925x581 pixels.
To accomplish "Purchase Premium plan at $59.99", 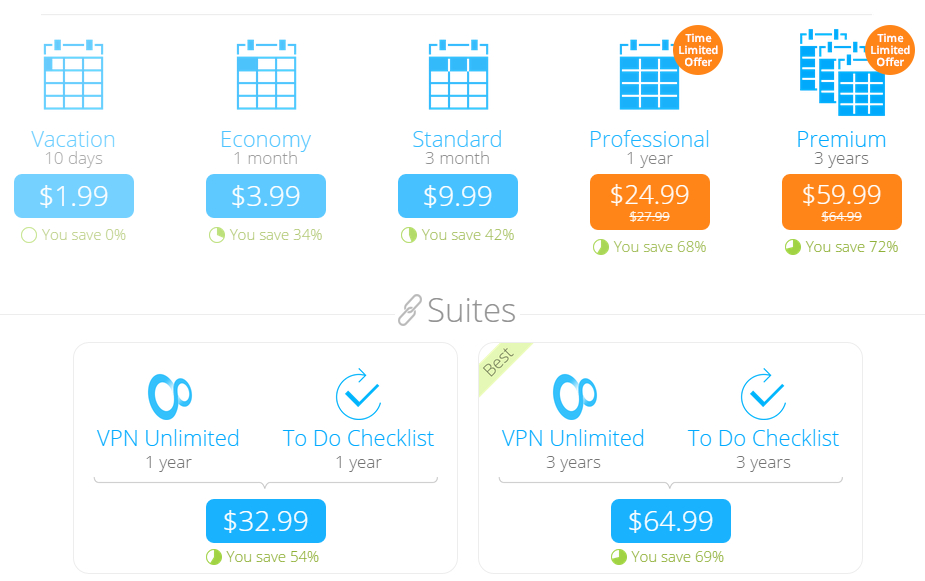I will [x=842, y=202].
